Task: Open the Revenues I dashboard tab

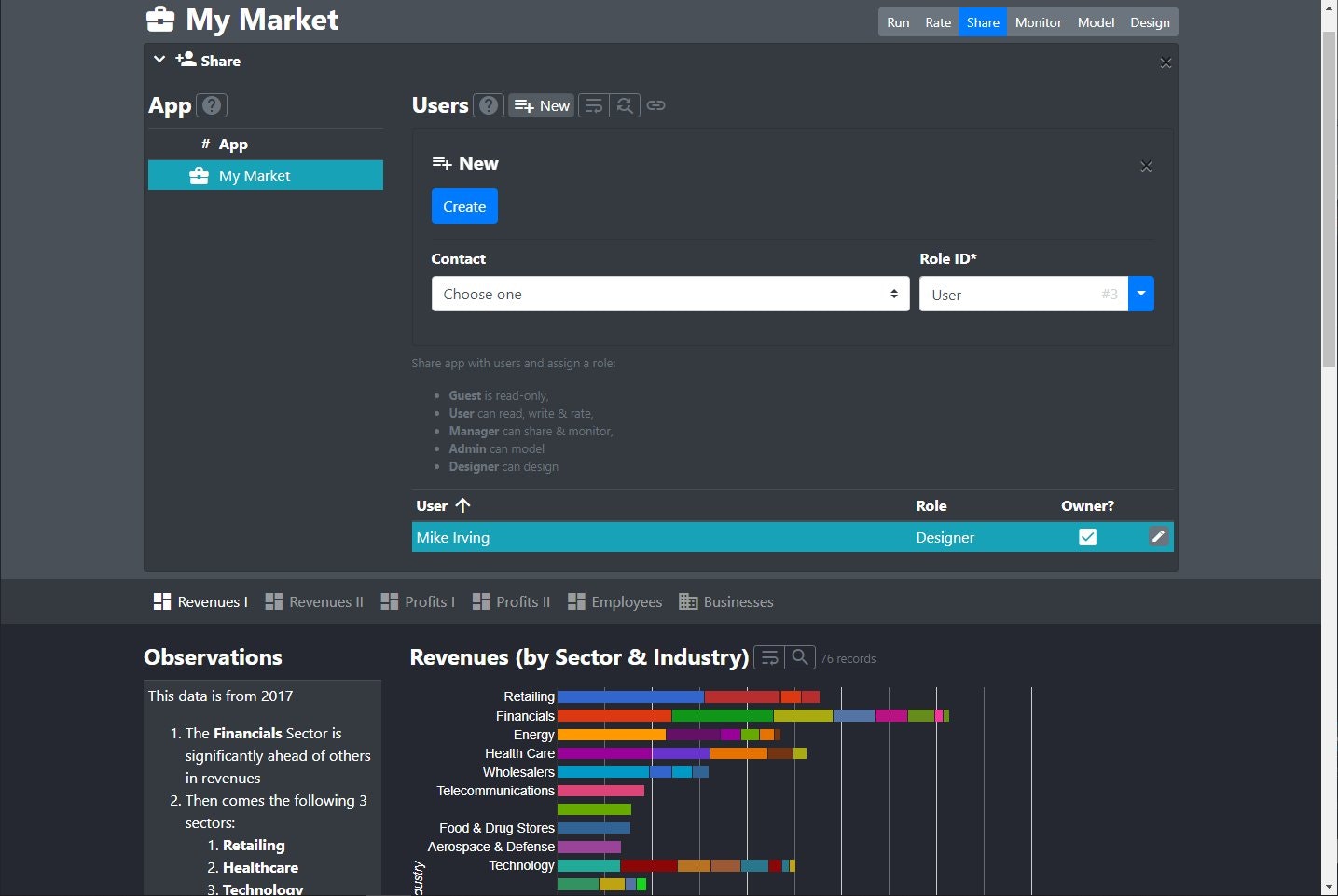Action: (200, 601)
